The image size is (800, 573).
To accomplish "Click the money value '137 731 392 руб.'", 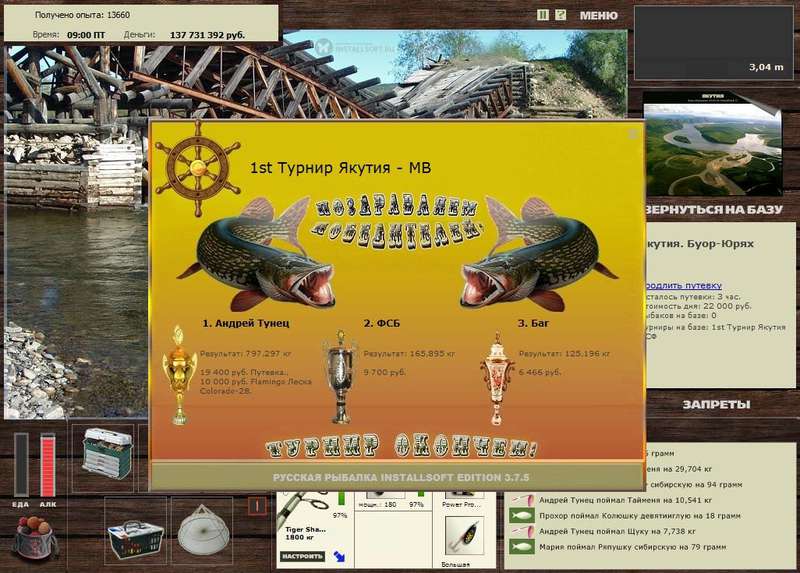I will 207,35.
